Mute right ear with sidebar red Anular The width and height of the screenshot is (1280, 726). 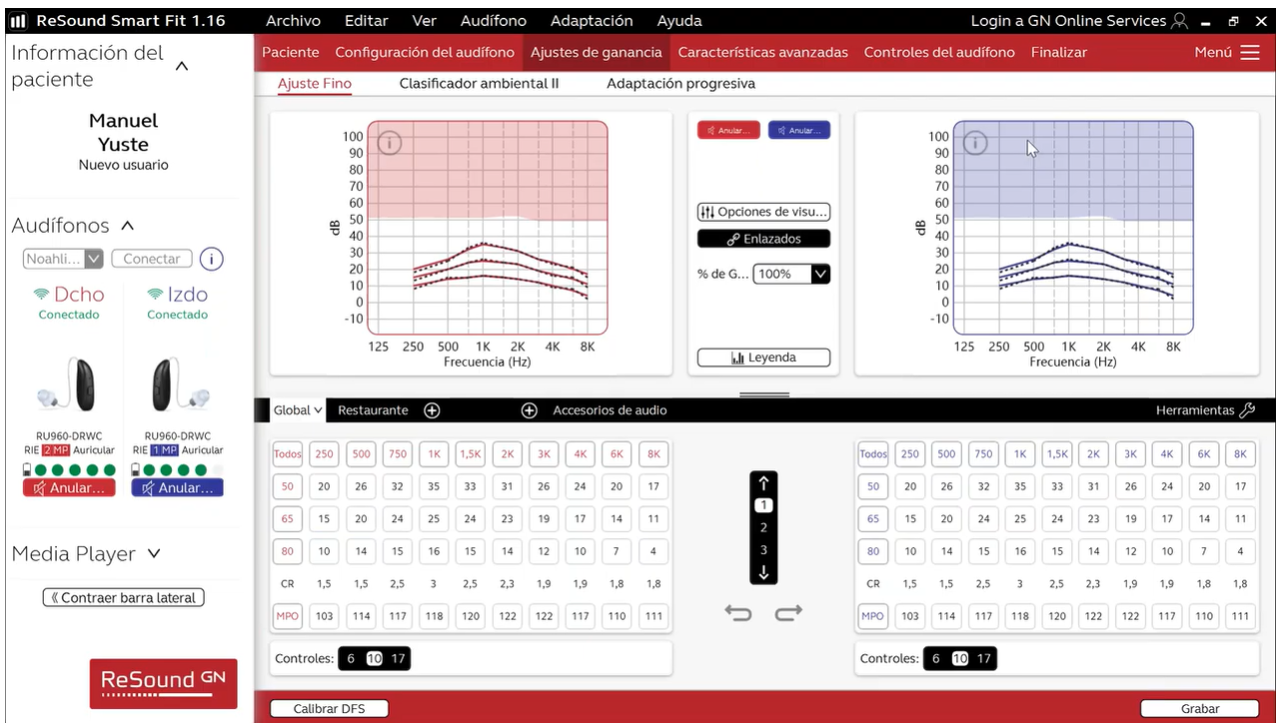[69, 488]
